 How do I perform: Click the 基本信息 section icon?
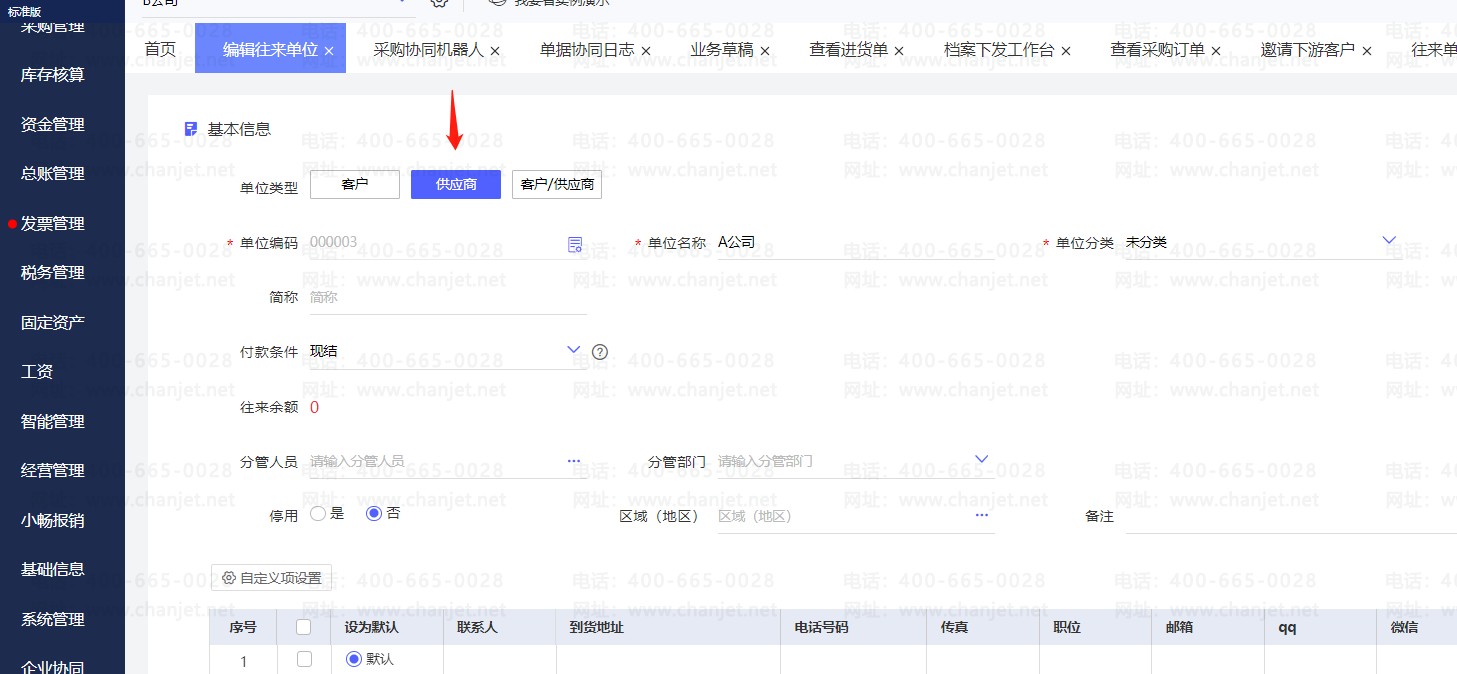click(x=191, y=129)
